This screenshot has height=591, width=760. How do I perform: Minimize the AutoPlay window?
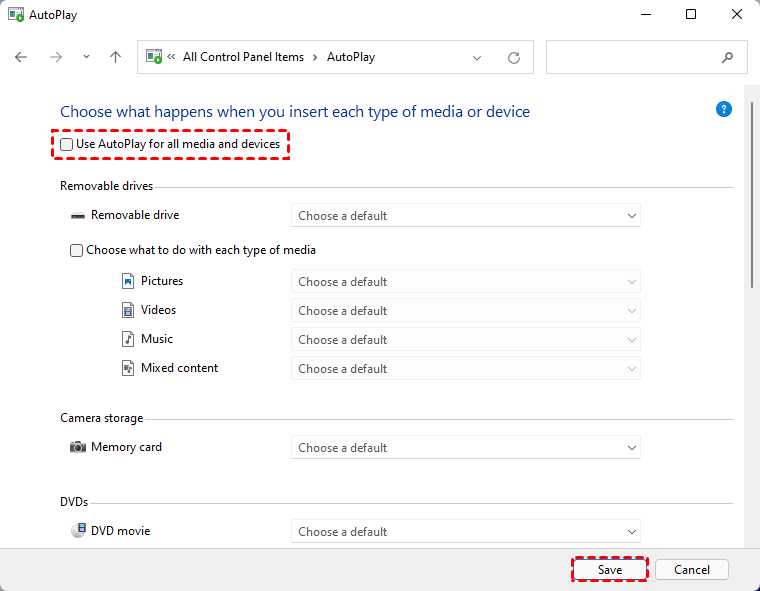(646, 15)
